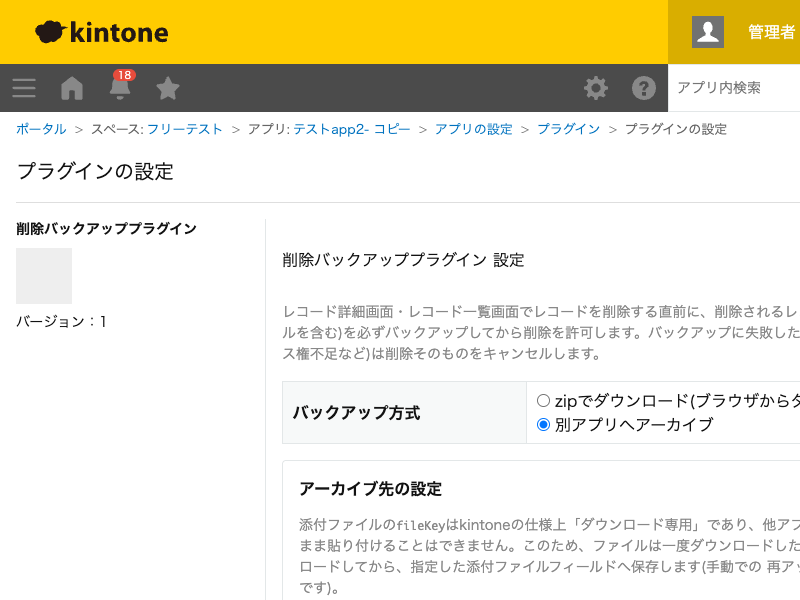
Task: Open the 管理者 account menu
Action: (x=771, y=32)
